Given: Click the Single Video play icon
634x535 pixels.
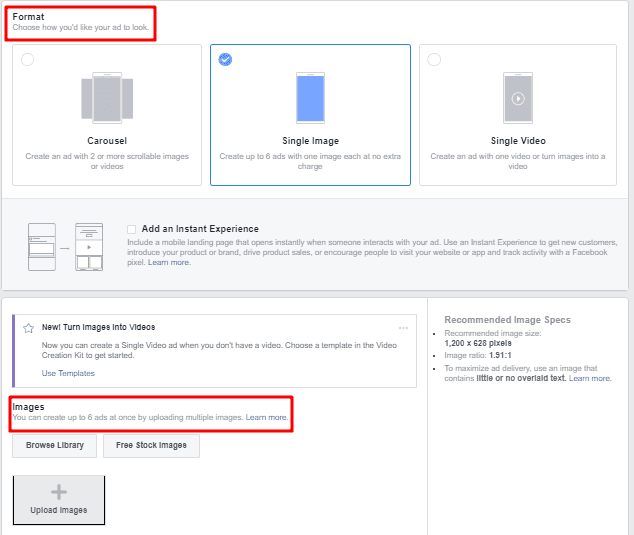Looking at the screenshot, I should click(517, 98).
